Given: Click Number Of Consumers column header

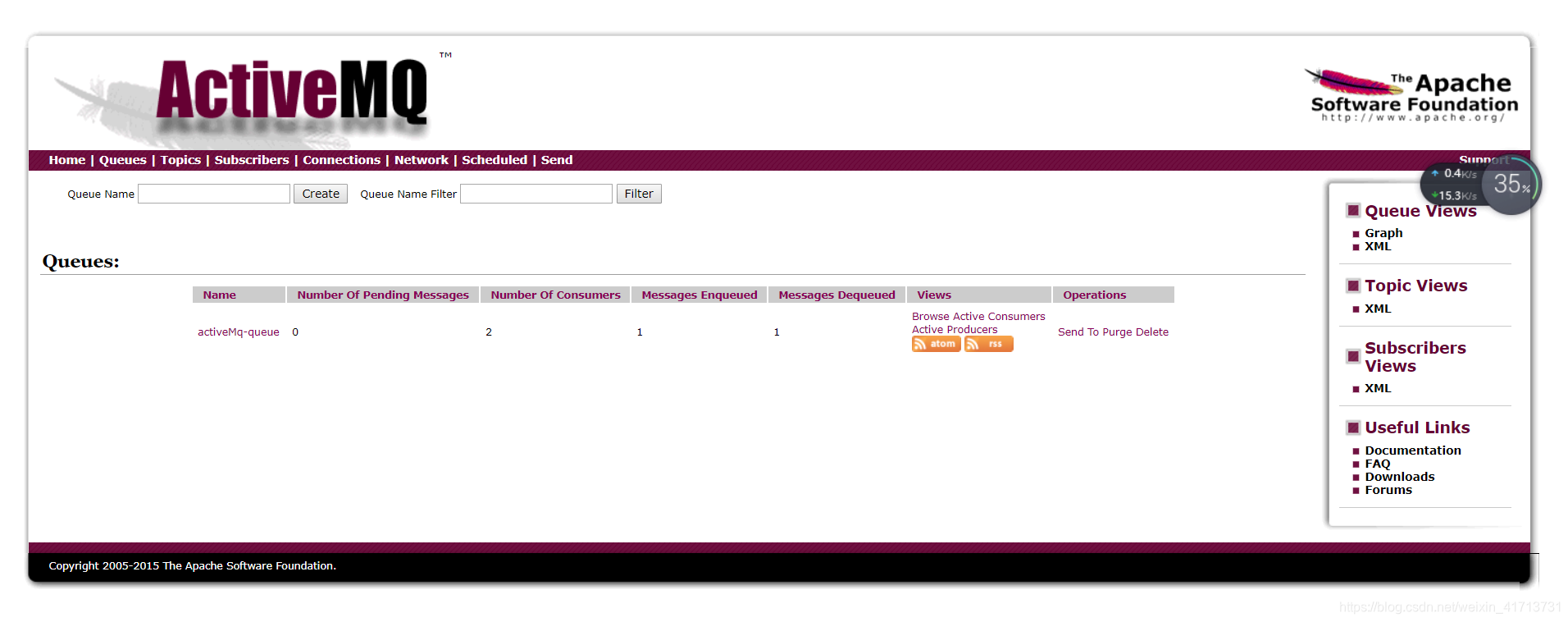Looking at the screenshot, I should 555,295.
